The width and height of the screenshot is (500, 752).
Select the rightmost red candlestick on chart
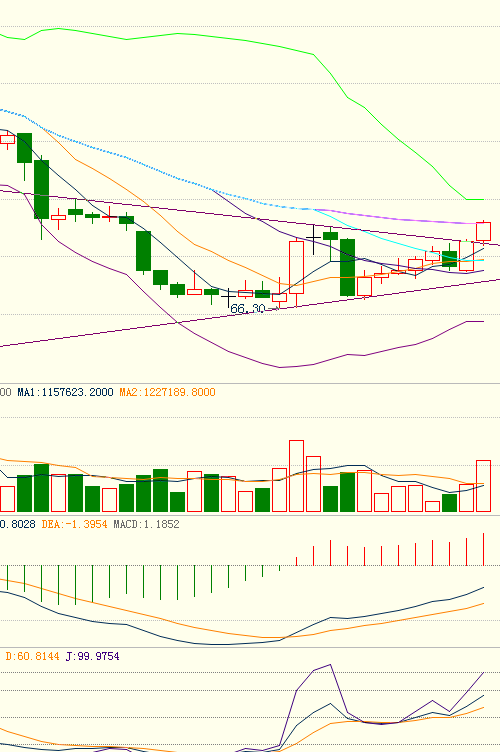point(483,231)
